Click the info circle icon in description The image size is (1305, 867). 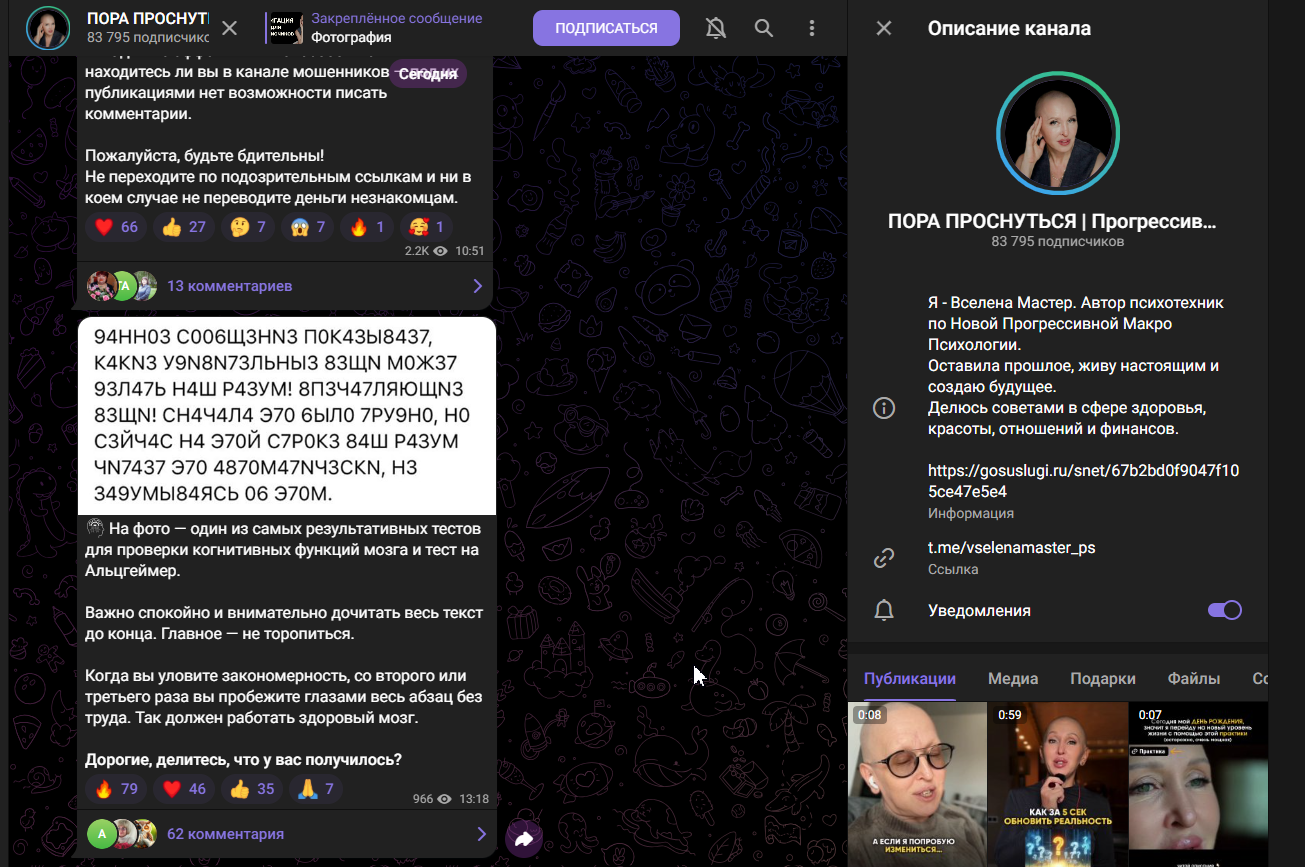884,408
